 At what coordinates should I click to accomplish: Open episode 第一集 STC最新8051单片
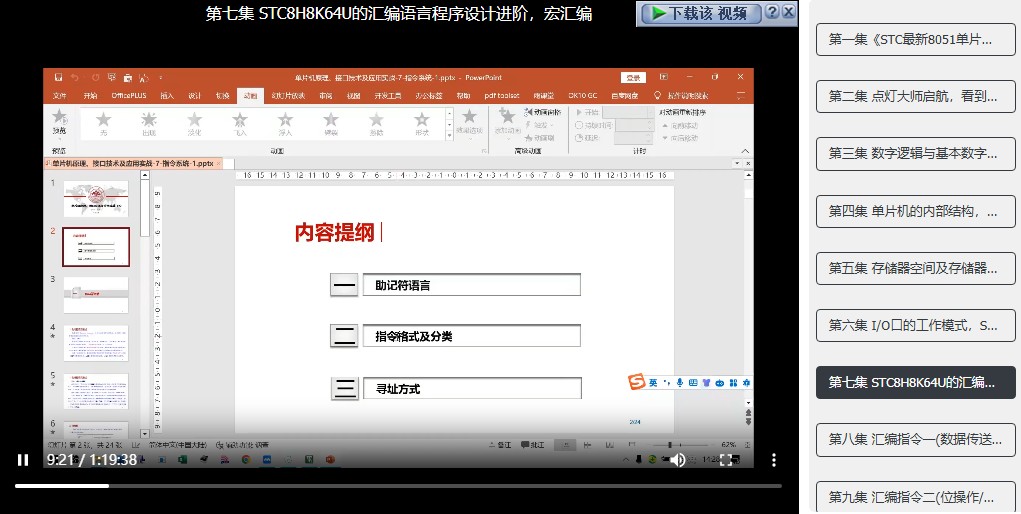(x=916, y=39)
